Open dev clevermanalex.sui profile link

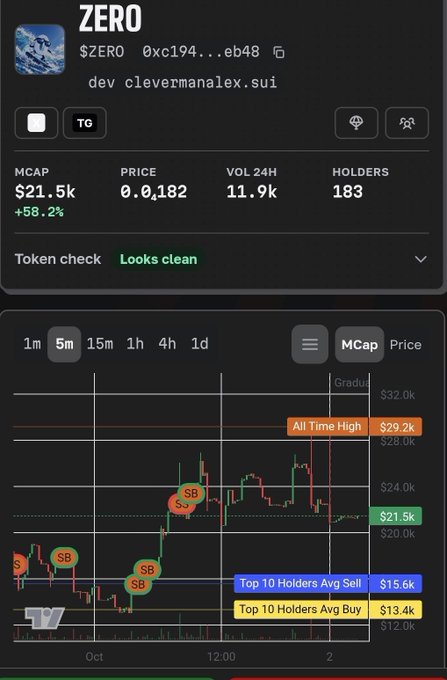tap(183, 82)
